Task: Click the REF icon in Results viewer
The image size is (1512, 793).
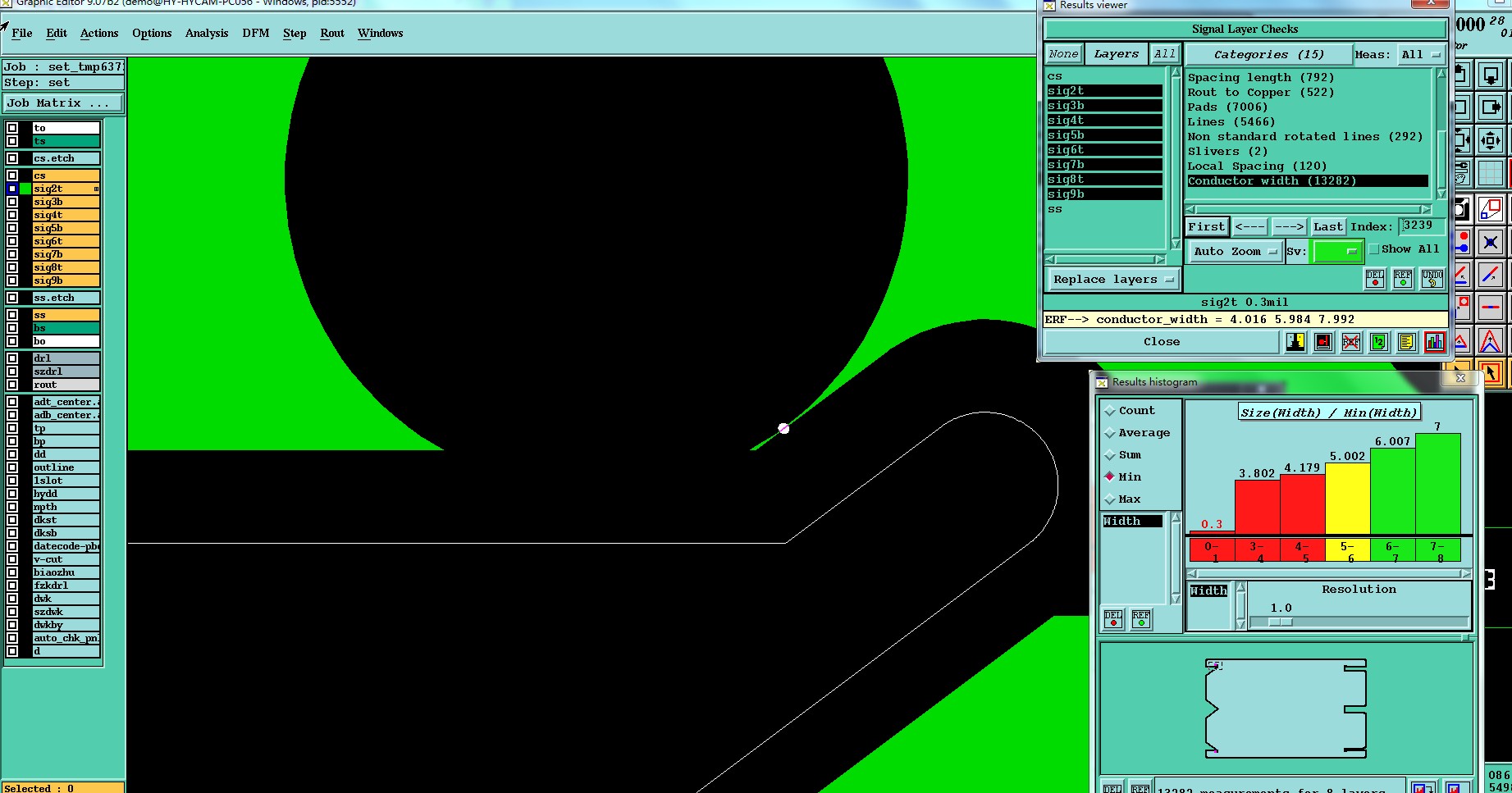Action: (1403, 279)
